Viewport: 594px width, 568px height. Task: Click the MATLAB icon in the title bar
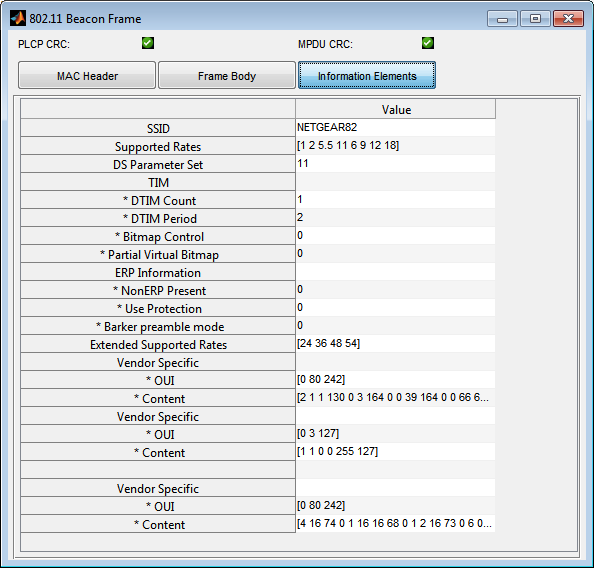click(18, 18)
